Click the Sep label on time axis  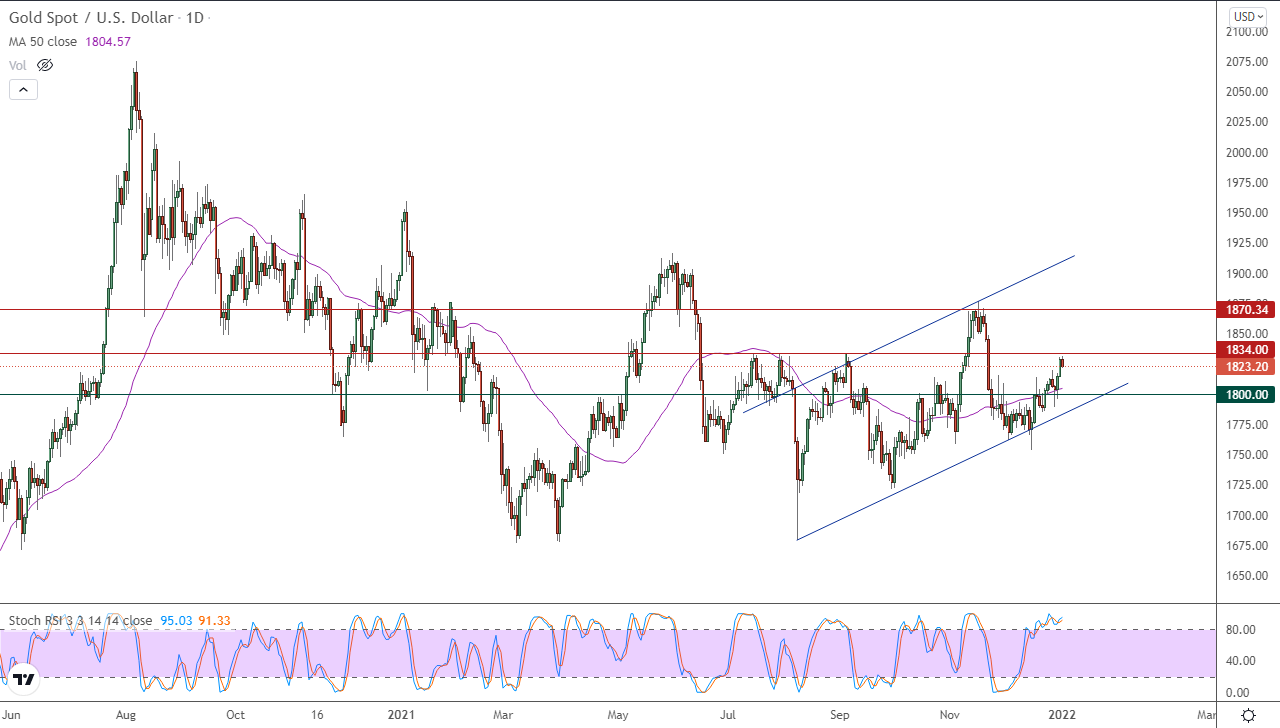point(840,715)
